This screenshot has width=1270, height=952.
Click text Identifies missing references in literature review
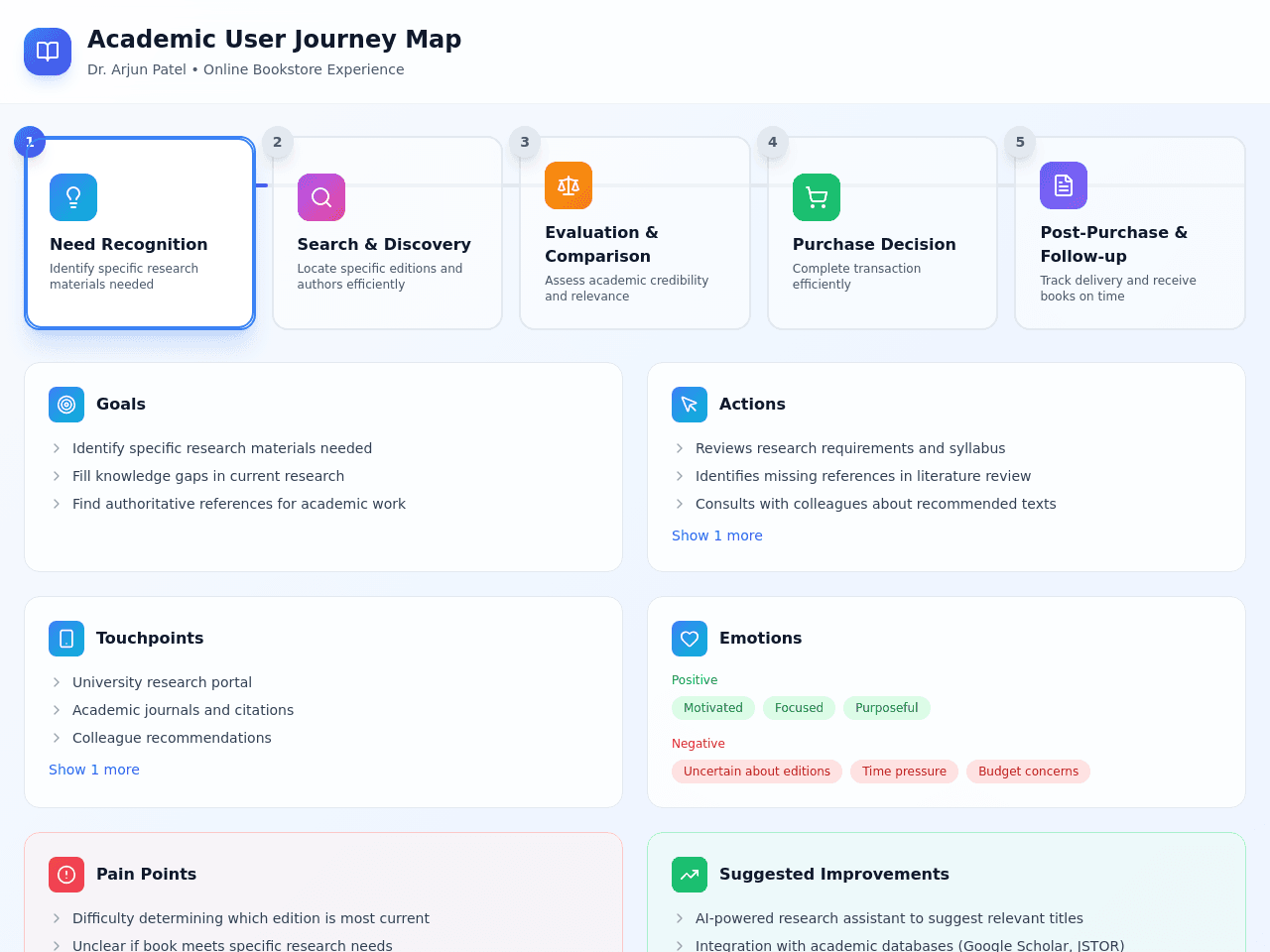click(863, 476)
